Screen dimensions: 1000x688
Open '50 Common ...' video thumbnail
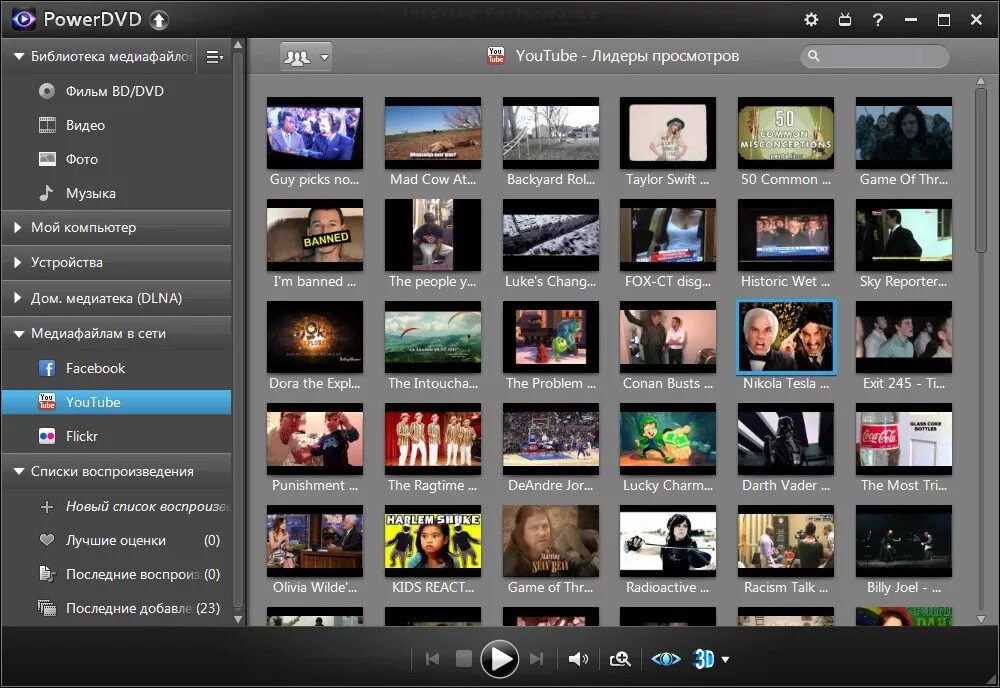(x=786, y=133)
